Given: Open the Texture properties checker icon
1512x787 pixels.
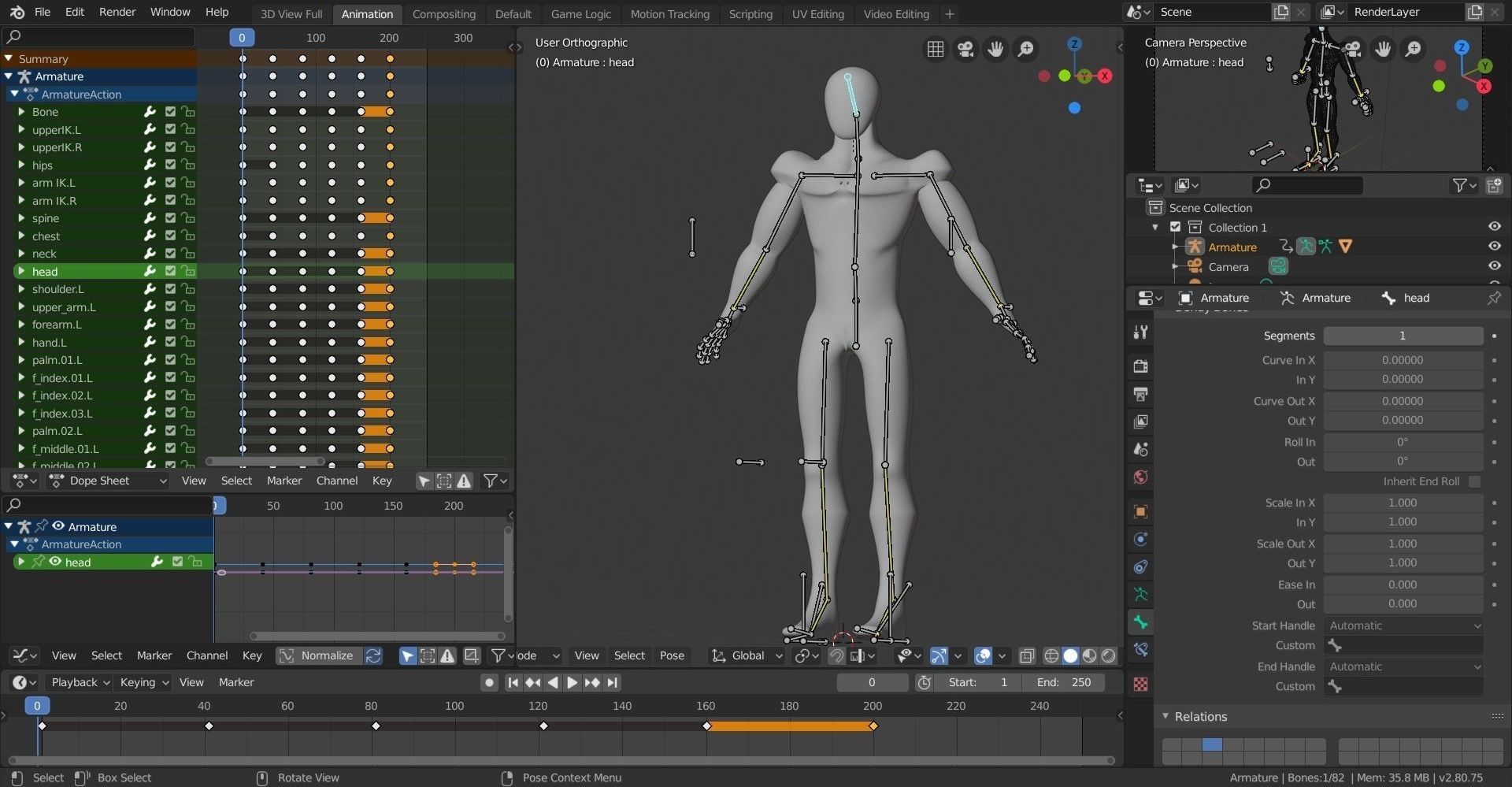Looking at the screenshot, I should [x=1140, y=684].
